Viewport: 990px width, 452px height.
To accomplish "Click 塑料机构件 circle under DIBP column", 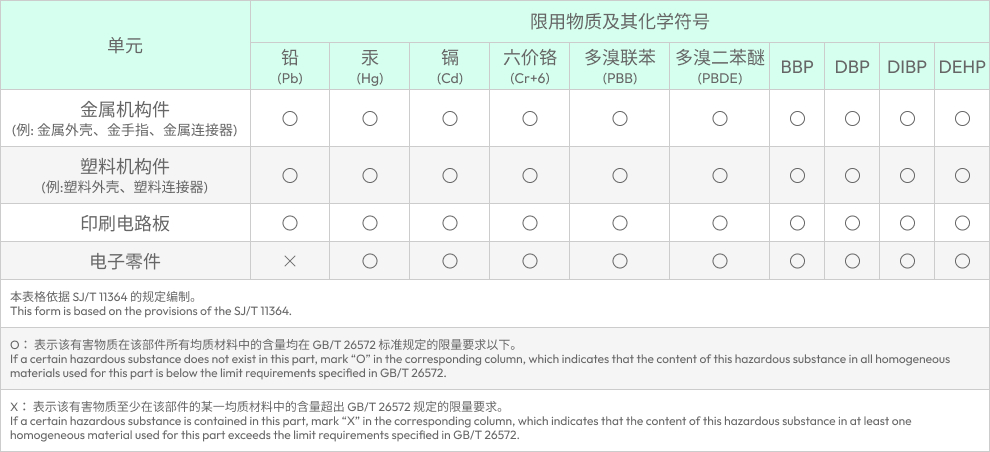I will pos(907,176).
